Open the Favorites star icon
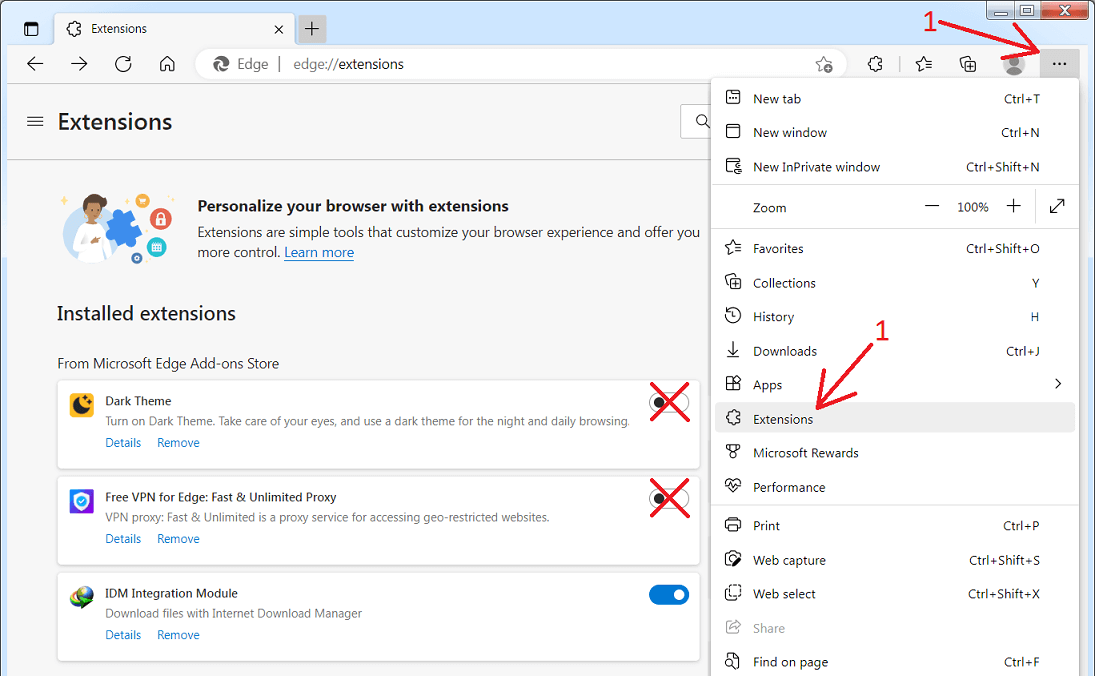This screenshot has height=676, width=1095. tap(922, 63)
